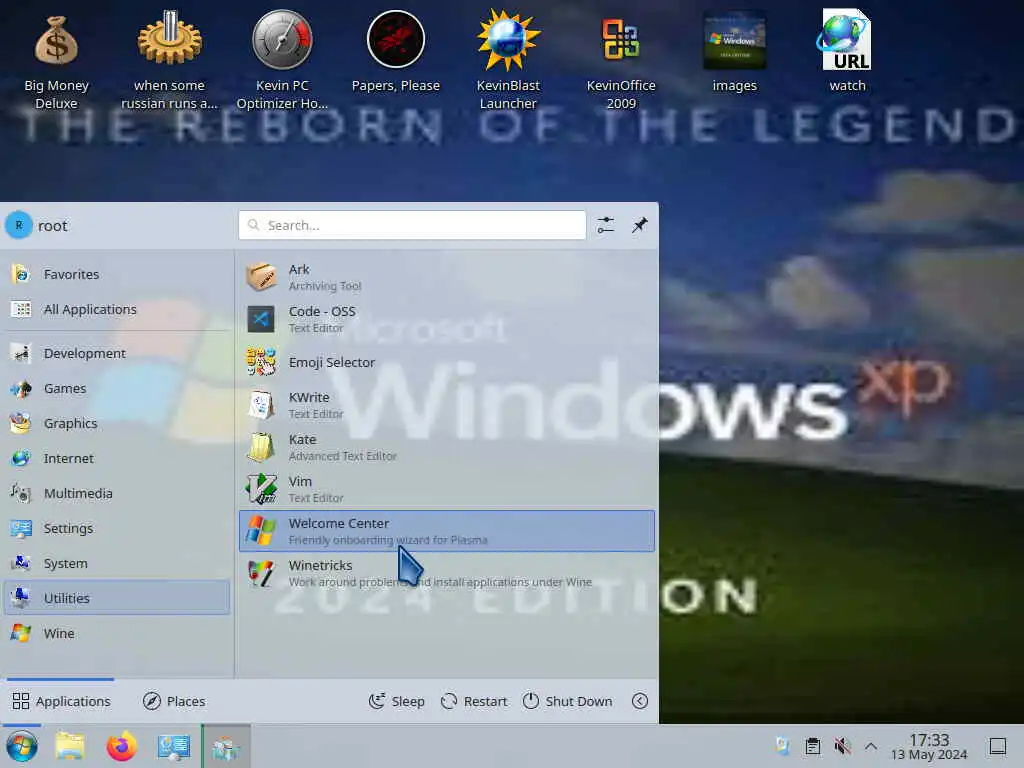Open the watch URL desktop shortcut
Viewport: 1024px width, 768px height.
847,51
